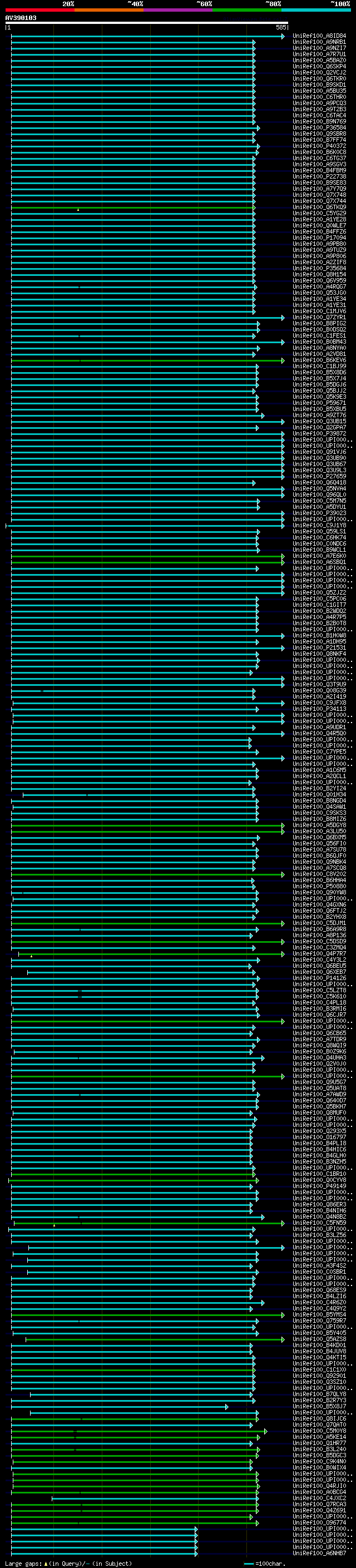Select UniRef100_B8PIG2 entry label
This screenshot has width=356, height=1568.
[319, 324]
